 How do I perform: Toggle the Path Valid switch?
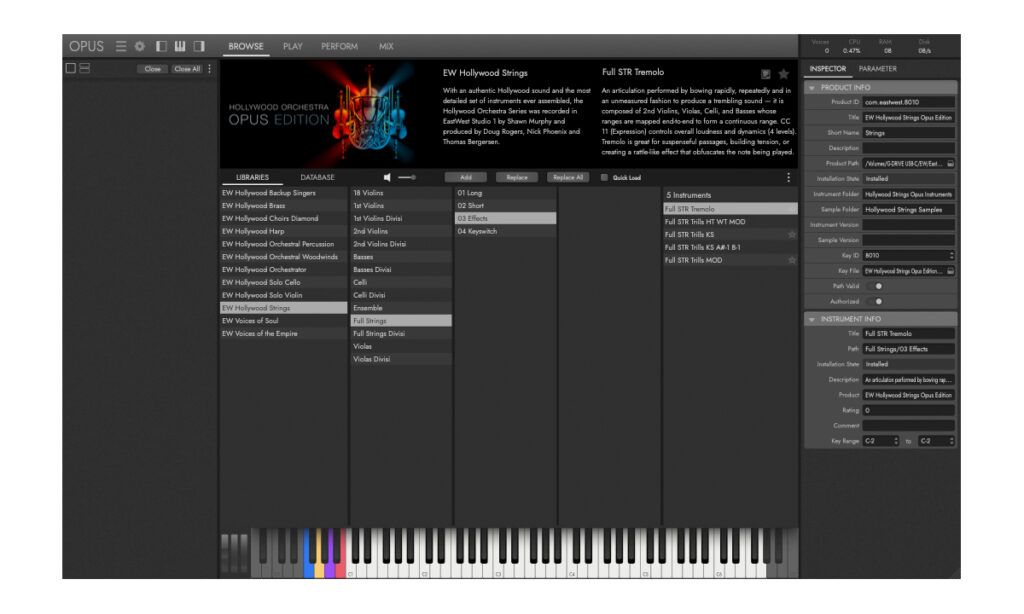tap(875, 286)
